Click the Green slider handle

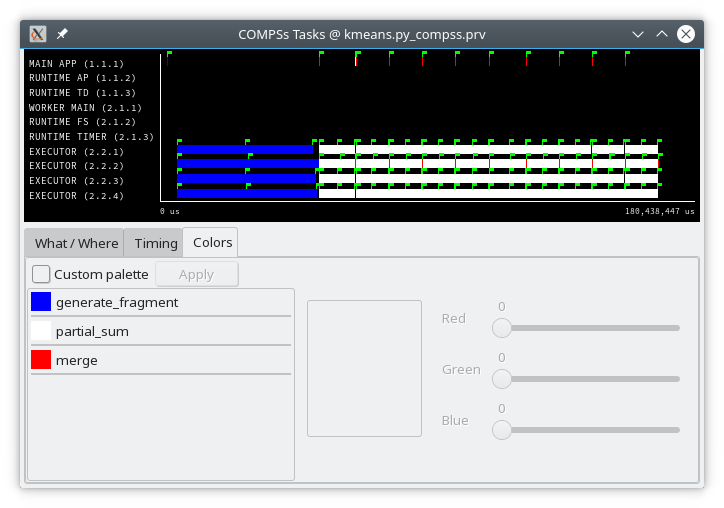coord(502,379)
